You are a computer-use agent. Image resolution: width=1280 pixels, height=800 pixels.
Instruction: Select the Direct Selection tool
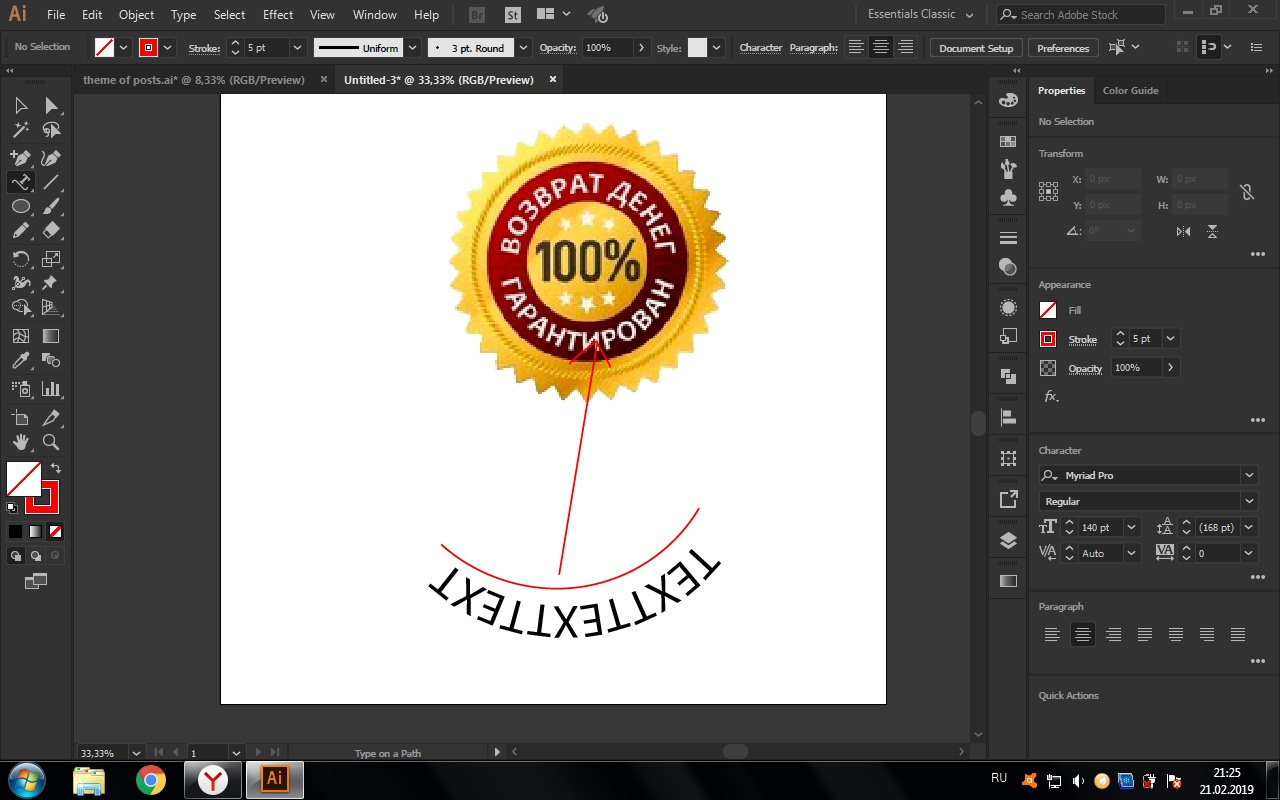point(51,106)
